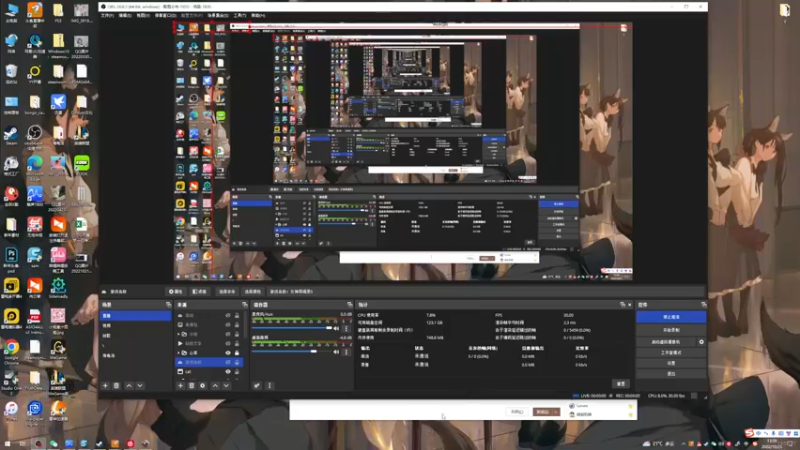
Task: Open the mixer dock three-dot menu at the bottom
Action: click(269, 386)
